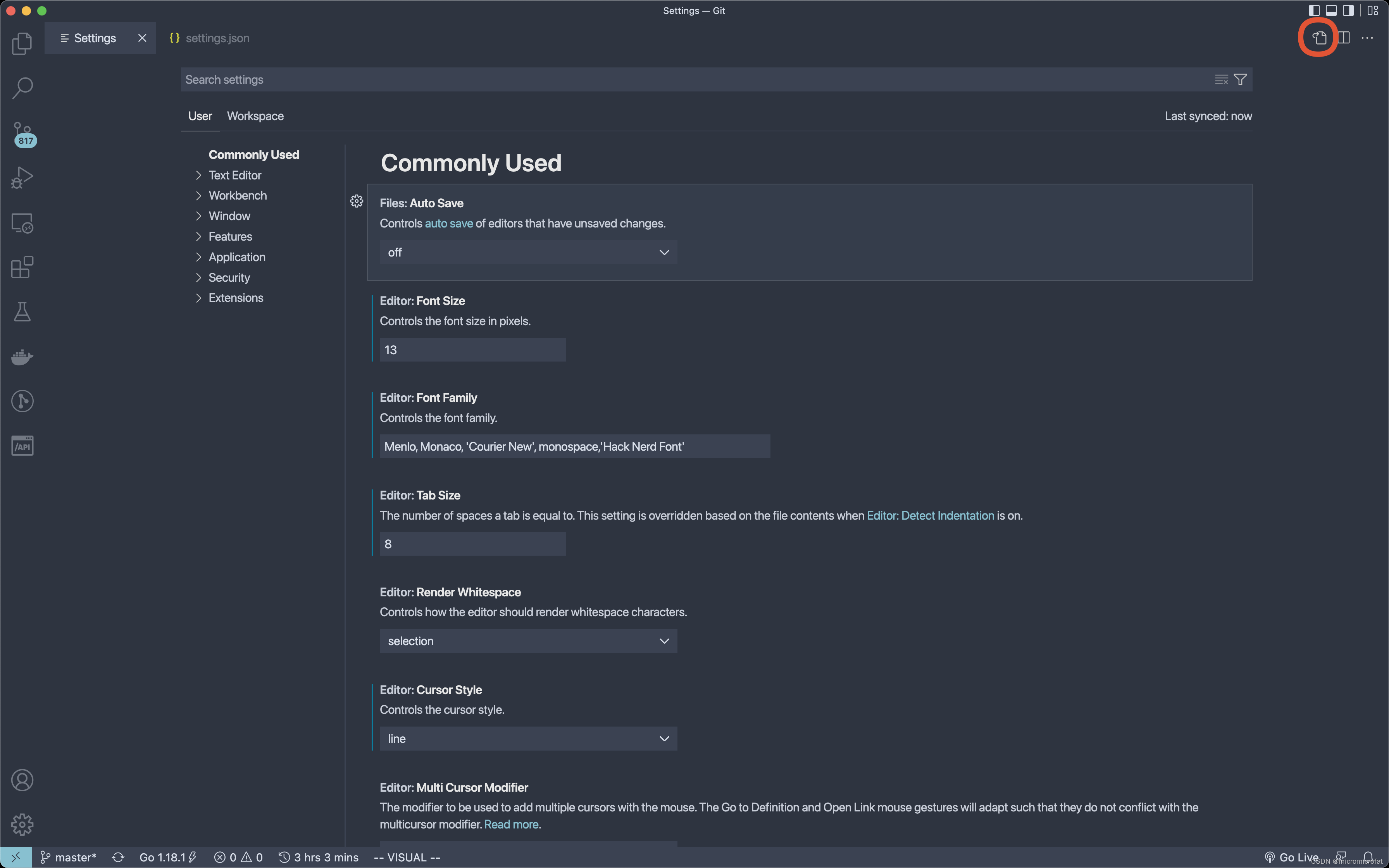1389x868 pixels.
Task: Open the Docker view icon
Action: coord(22,356)
